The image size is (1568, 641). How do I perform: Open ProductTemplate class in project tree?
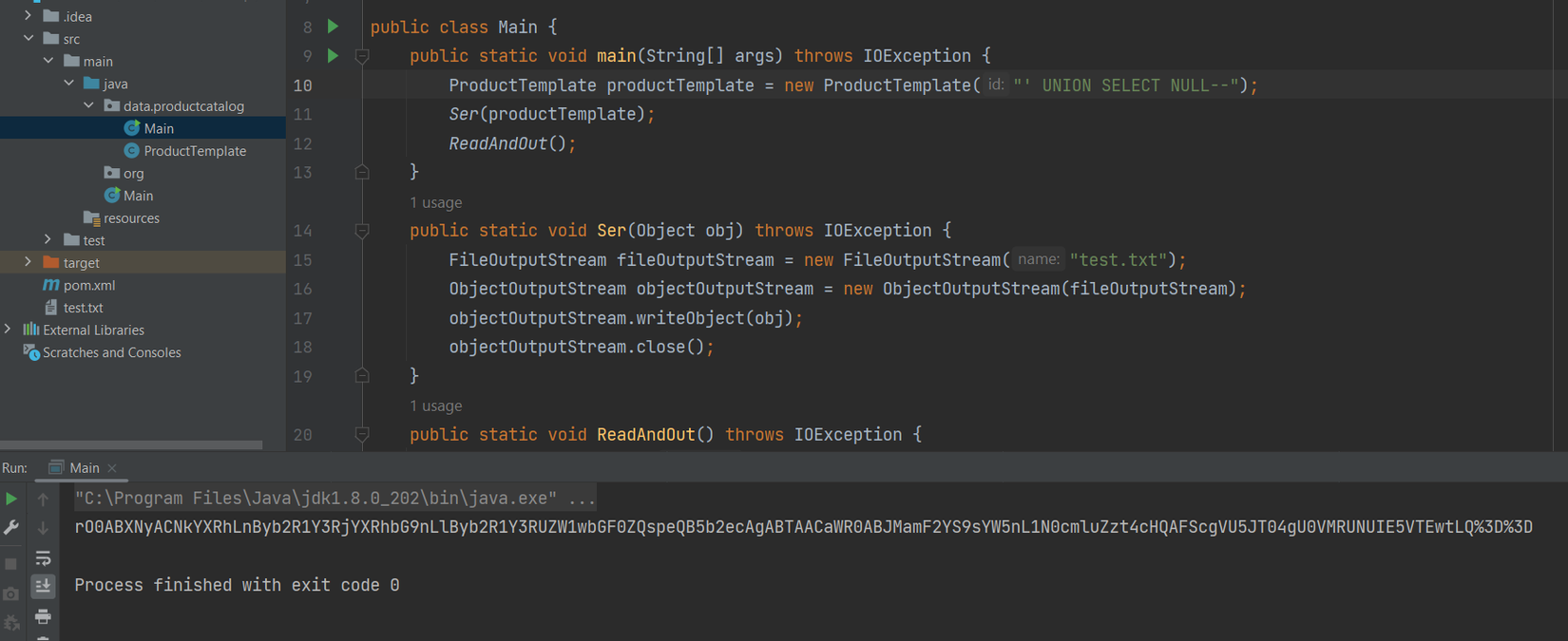[x=194, y=151]
